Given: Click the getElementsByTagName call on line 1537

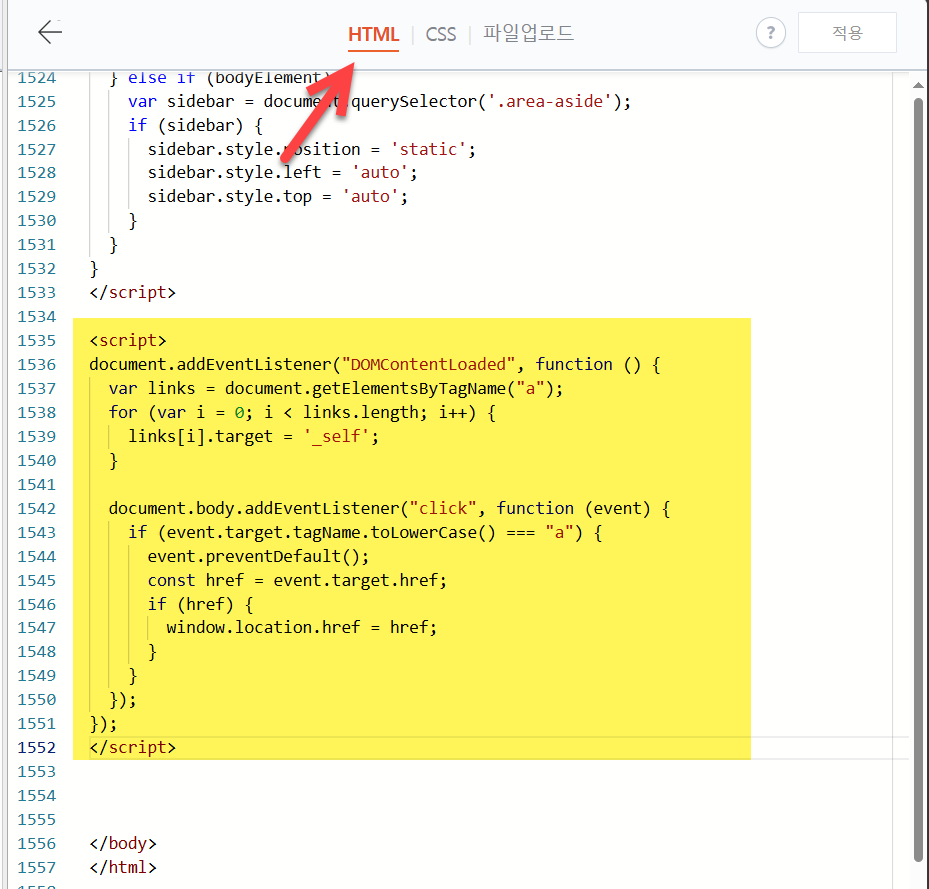Looking at the screenshot, I should 393,389.
